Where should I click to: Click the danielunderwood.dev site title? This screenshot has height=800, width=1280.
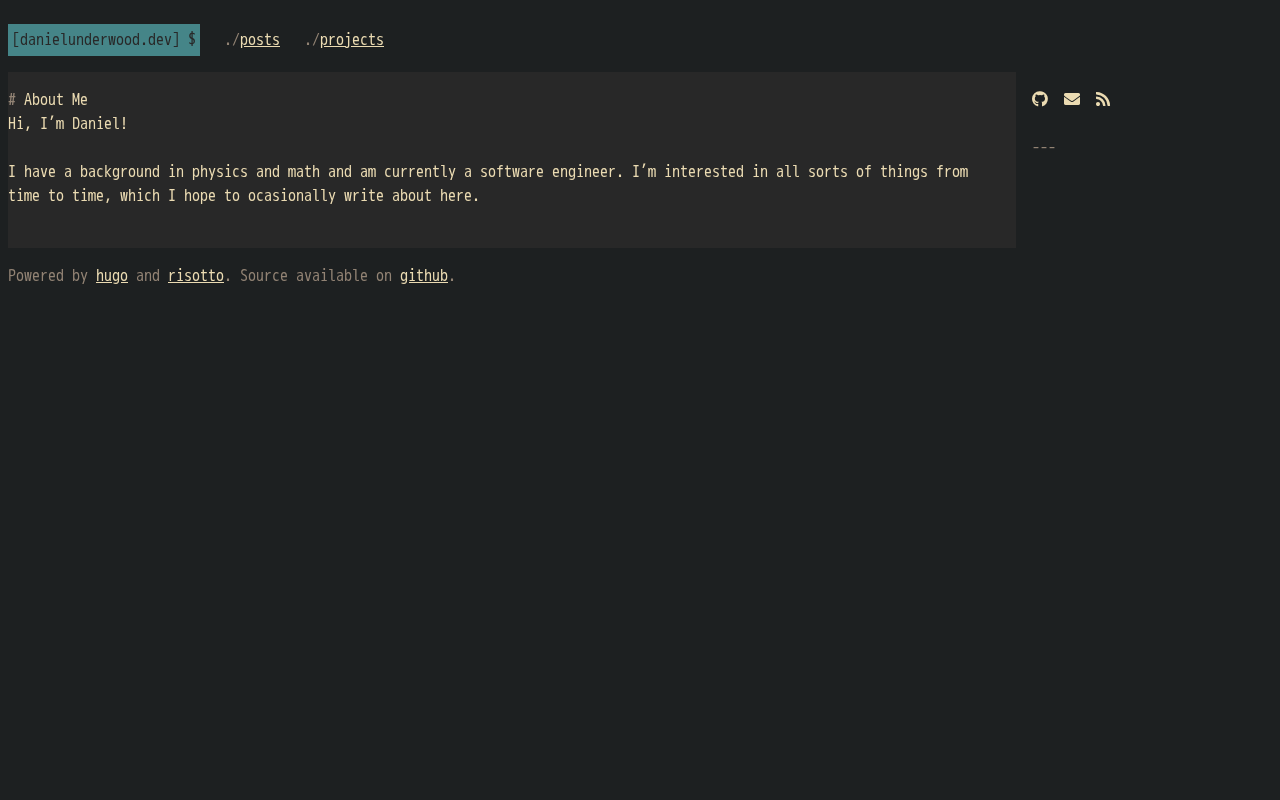[96, 40]
